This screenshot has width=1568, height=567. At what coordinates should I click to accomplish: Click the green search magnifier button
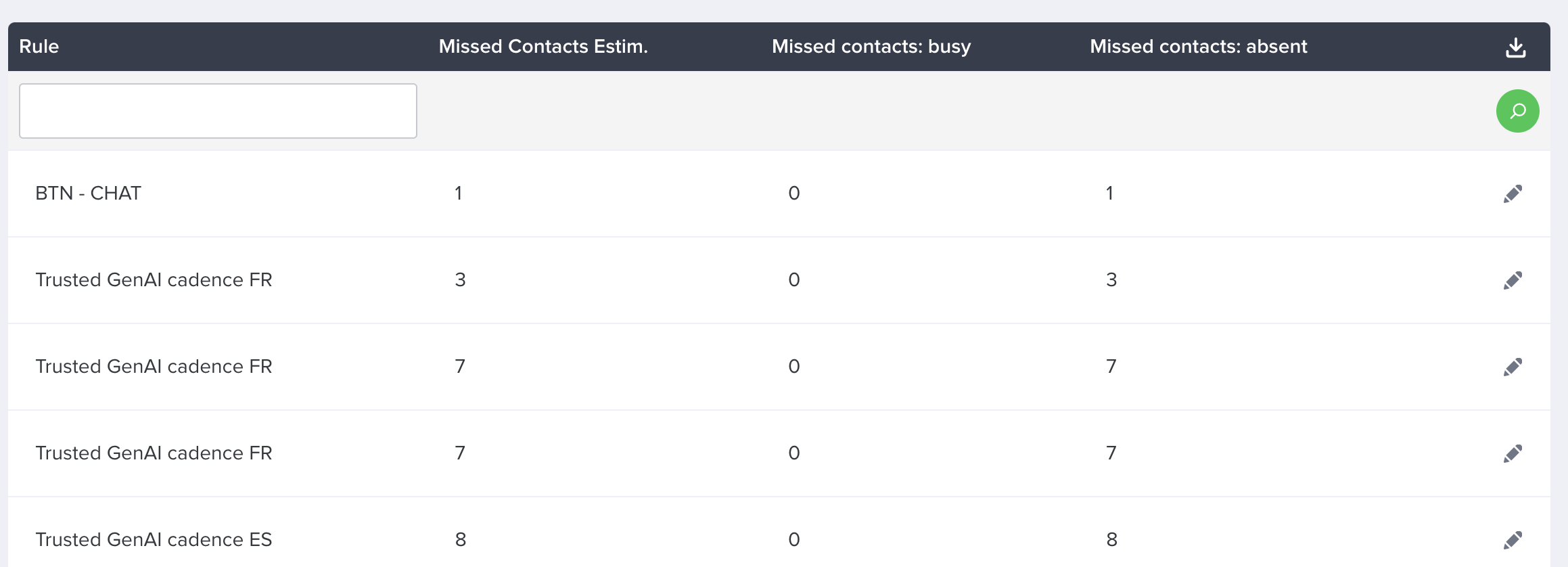(1518, 111)
